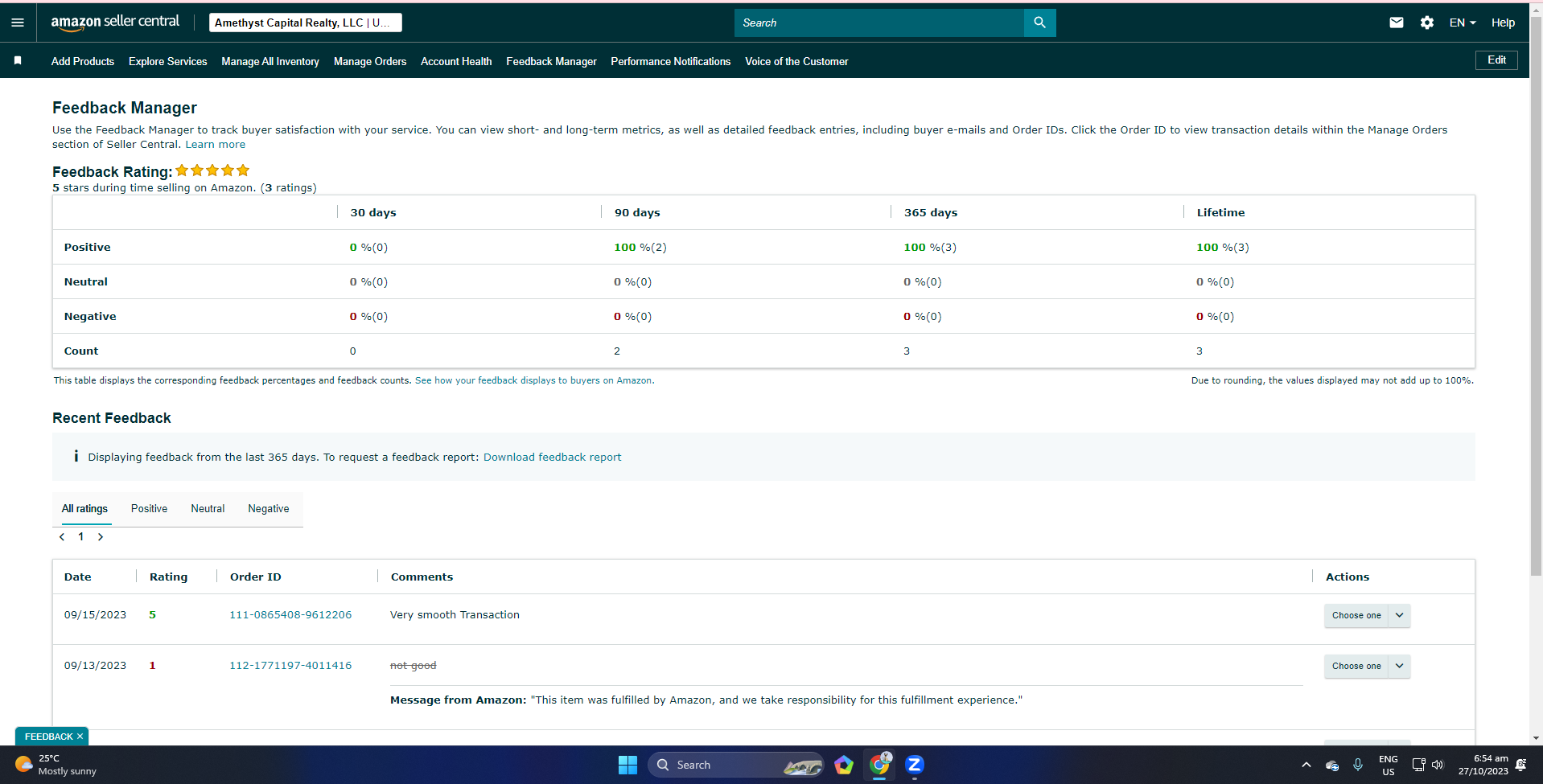1543x784 pixels.
Task: Show hidden system tray icons
Action: point(1306,765)
